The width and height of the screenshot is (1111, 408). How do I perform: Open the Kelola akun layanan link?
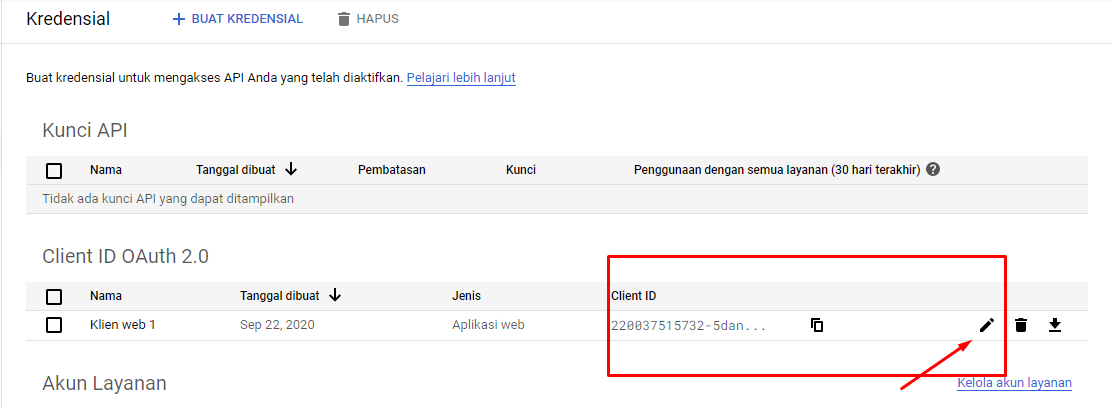coord(1014,383)
